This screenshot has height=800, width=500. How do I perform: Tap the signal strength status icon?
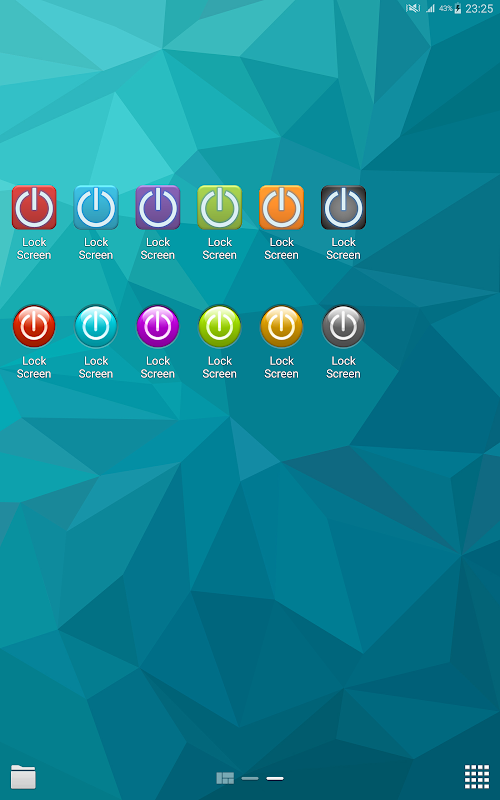pyautogui.click(x=431, y=8)
